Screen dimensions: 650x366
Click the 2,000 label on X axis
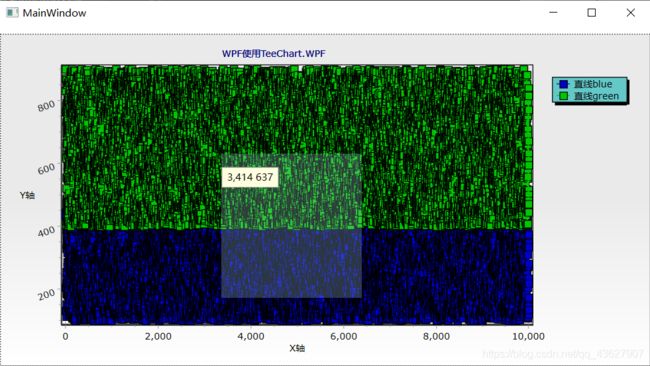[158, 336]
